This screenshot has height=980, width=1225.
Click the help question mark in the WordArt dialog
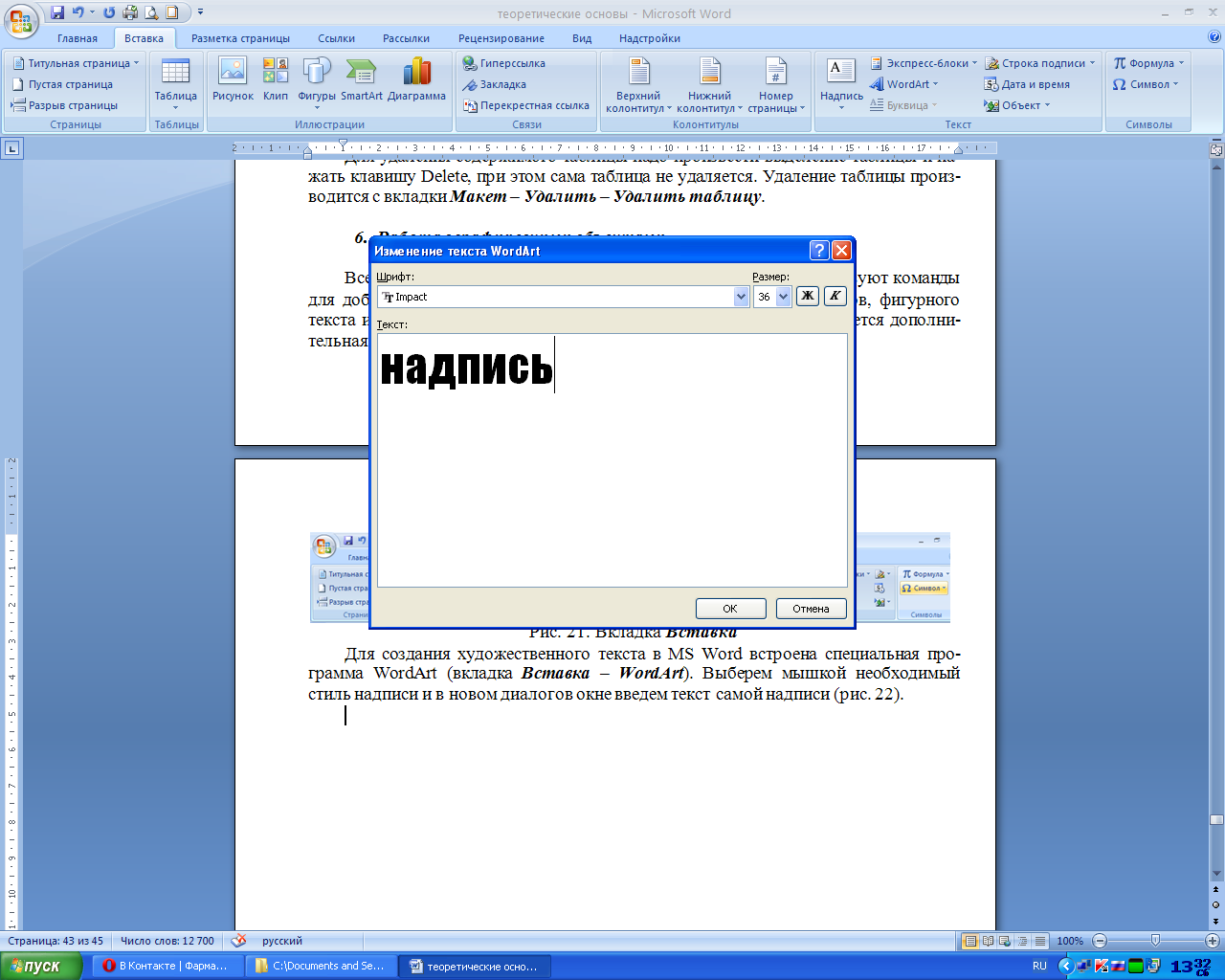click(x=819, y=251)
